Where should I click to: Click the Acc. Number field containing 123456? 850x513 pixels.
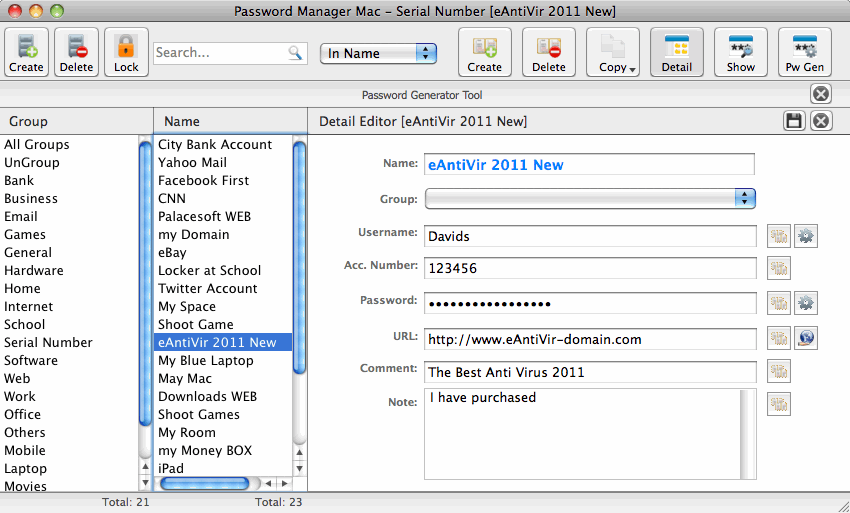[590, 268]
